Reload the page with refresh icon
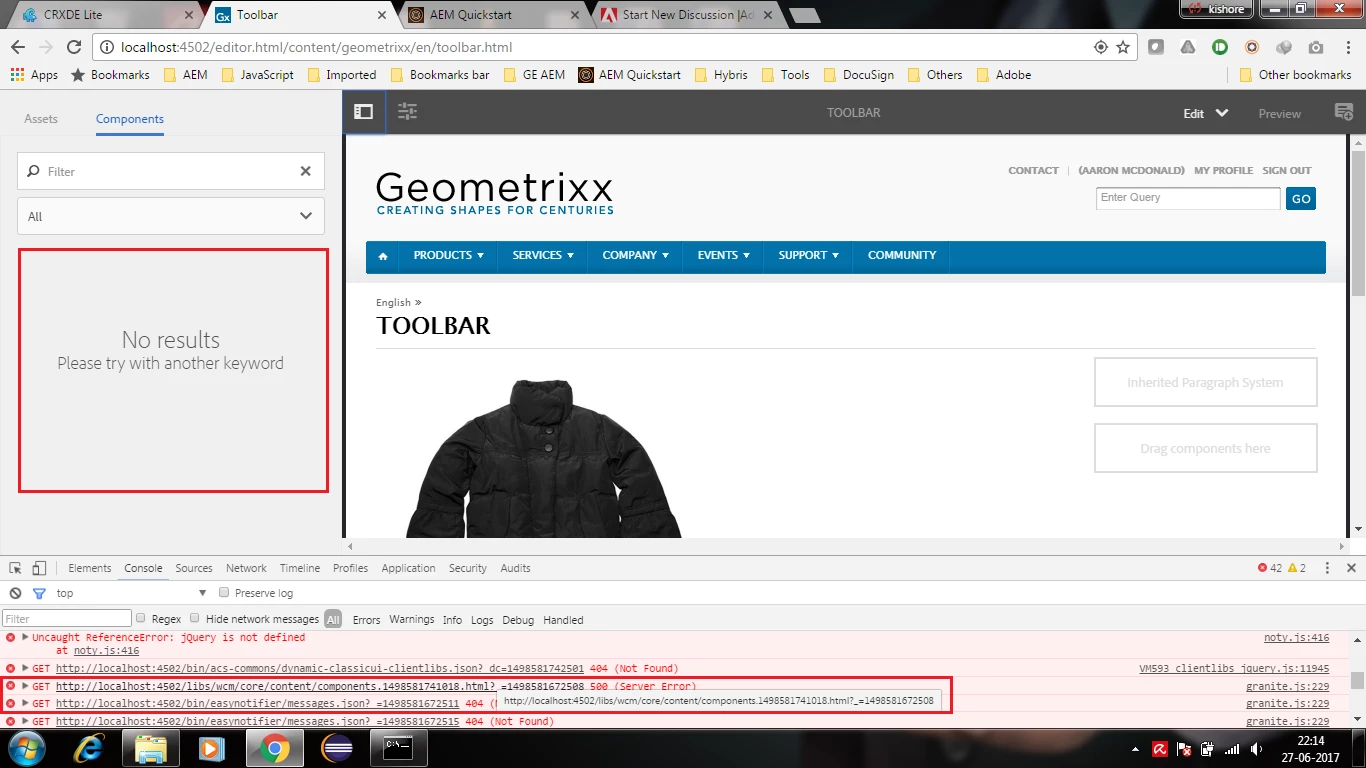 (73, 47)
